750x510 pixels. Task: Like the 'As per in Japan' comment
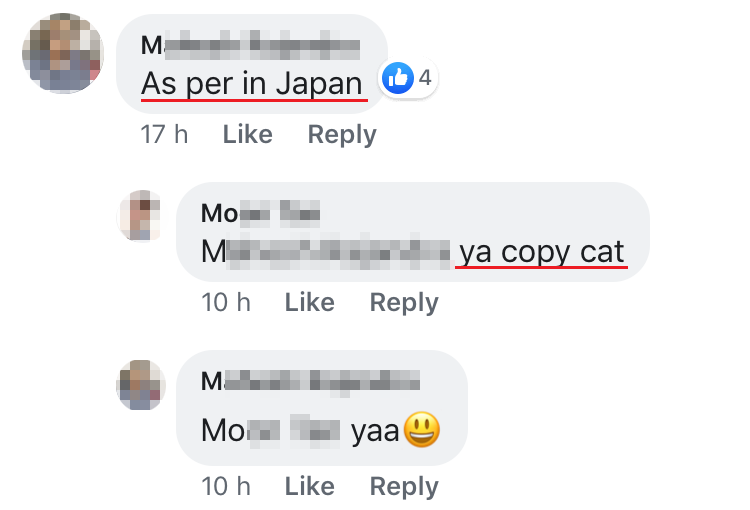pyautogui.click(x=248, y=134)
